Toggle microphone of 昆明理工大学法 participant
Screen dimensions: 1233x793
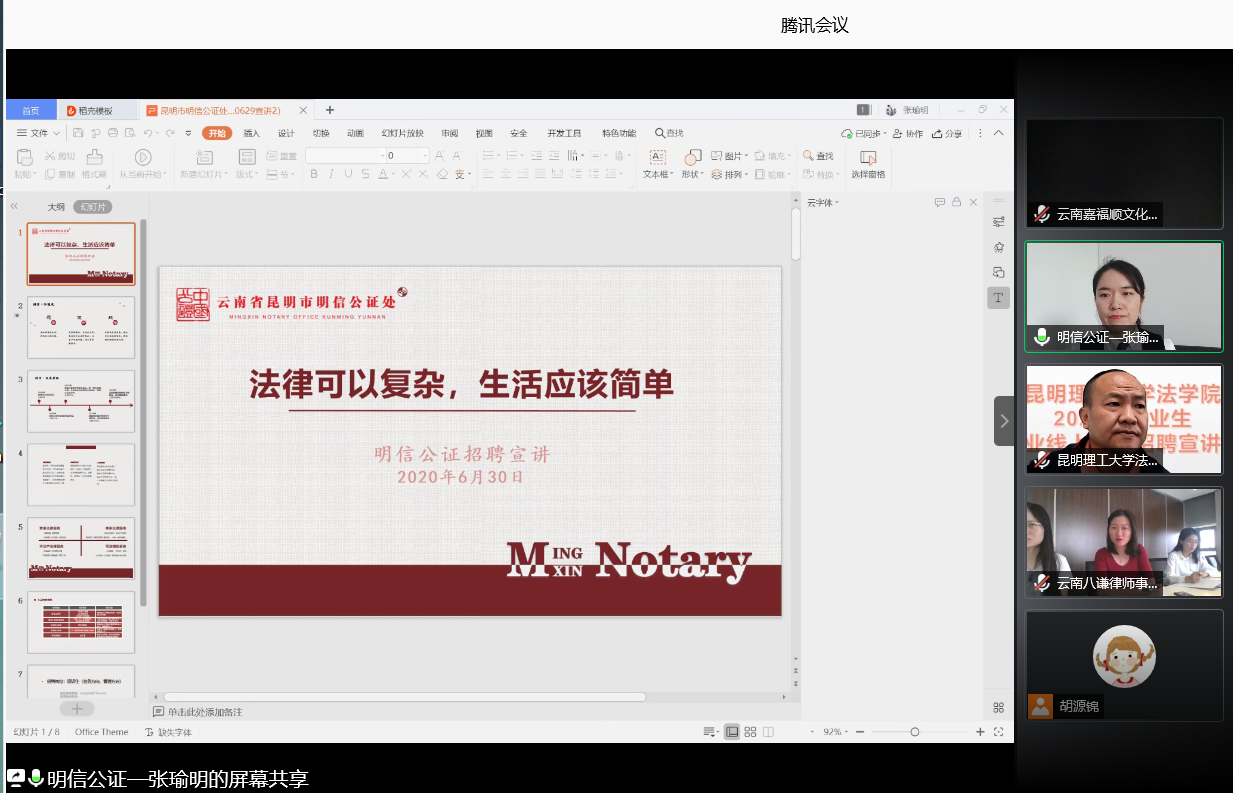click(1042, 460)
